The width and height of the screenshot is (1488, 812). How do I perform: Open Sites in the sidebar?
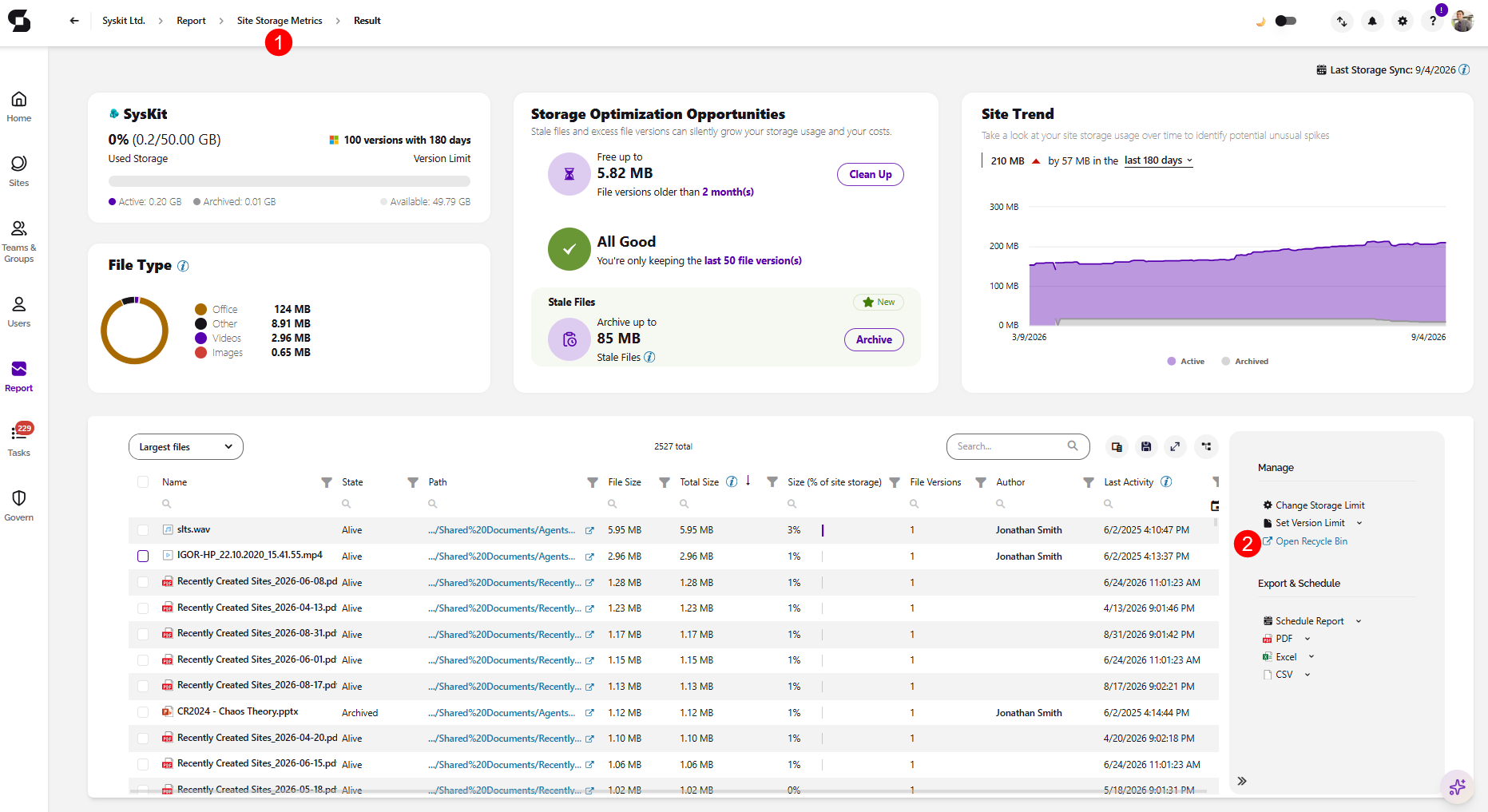point(19,172)
